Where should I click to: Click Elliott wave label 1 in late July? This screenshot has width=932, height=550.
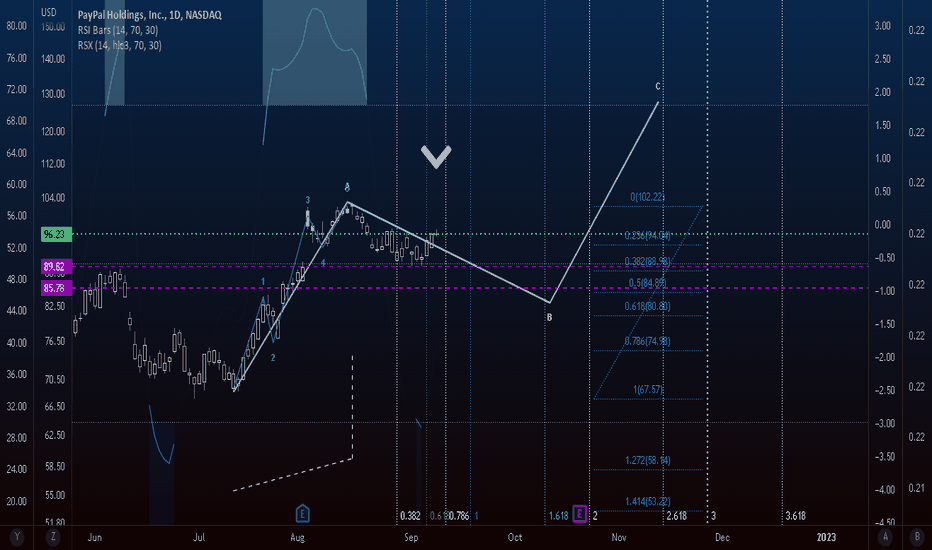(x=263, y=281)
